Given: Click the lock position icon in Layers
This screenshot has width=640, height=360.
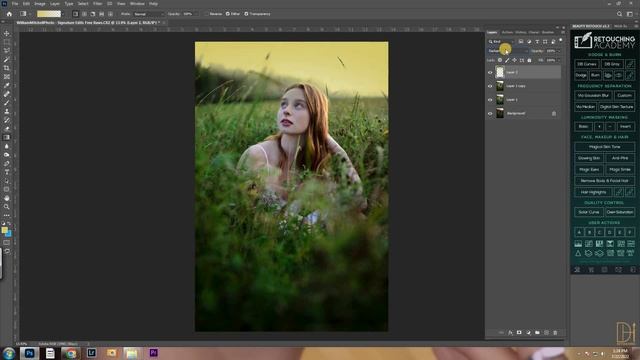Looking at the screenshot, I should [x=514, y=60].
